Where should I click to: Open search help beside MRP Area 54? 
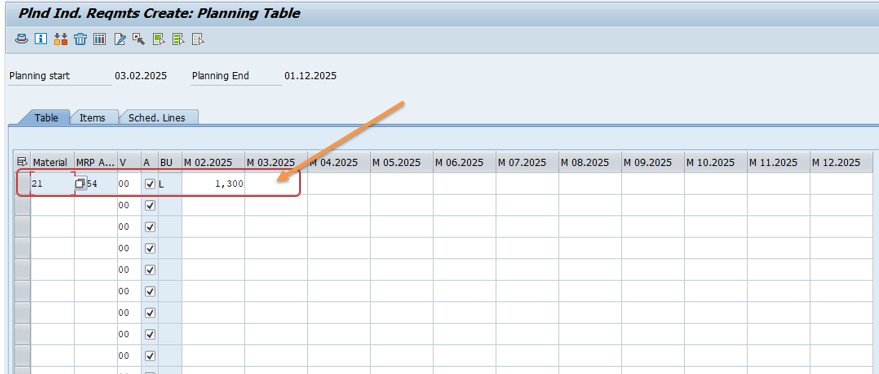click(x=81, y=183)
